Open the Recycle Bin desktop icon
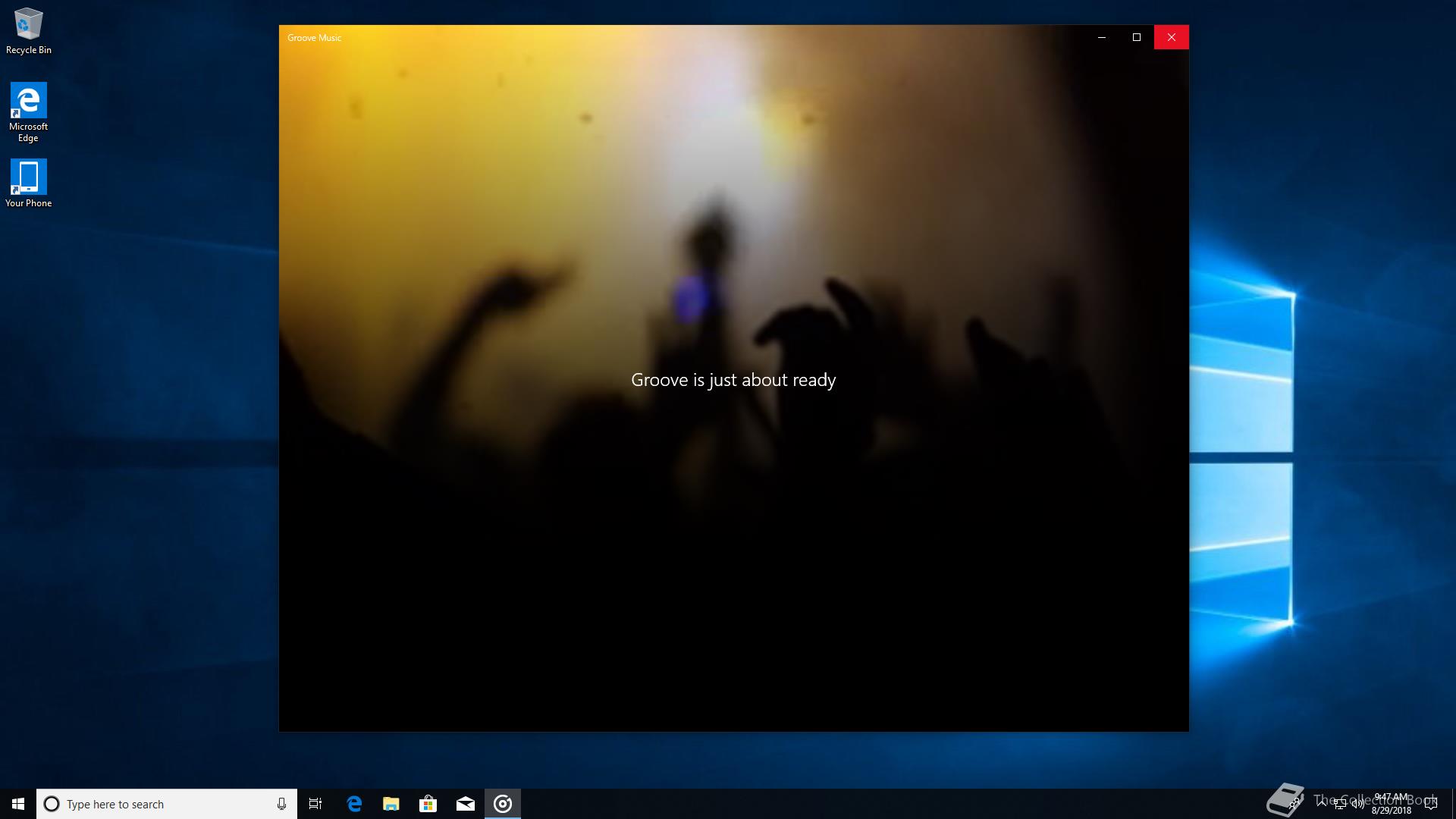This screenshot has height=819, width=1456. (x=28, y=31)
